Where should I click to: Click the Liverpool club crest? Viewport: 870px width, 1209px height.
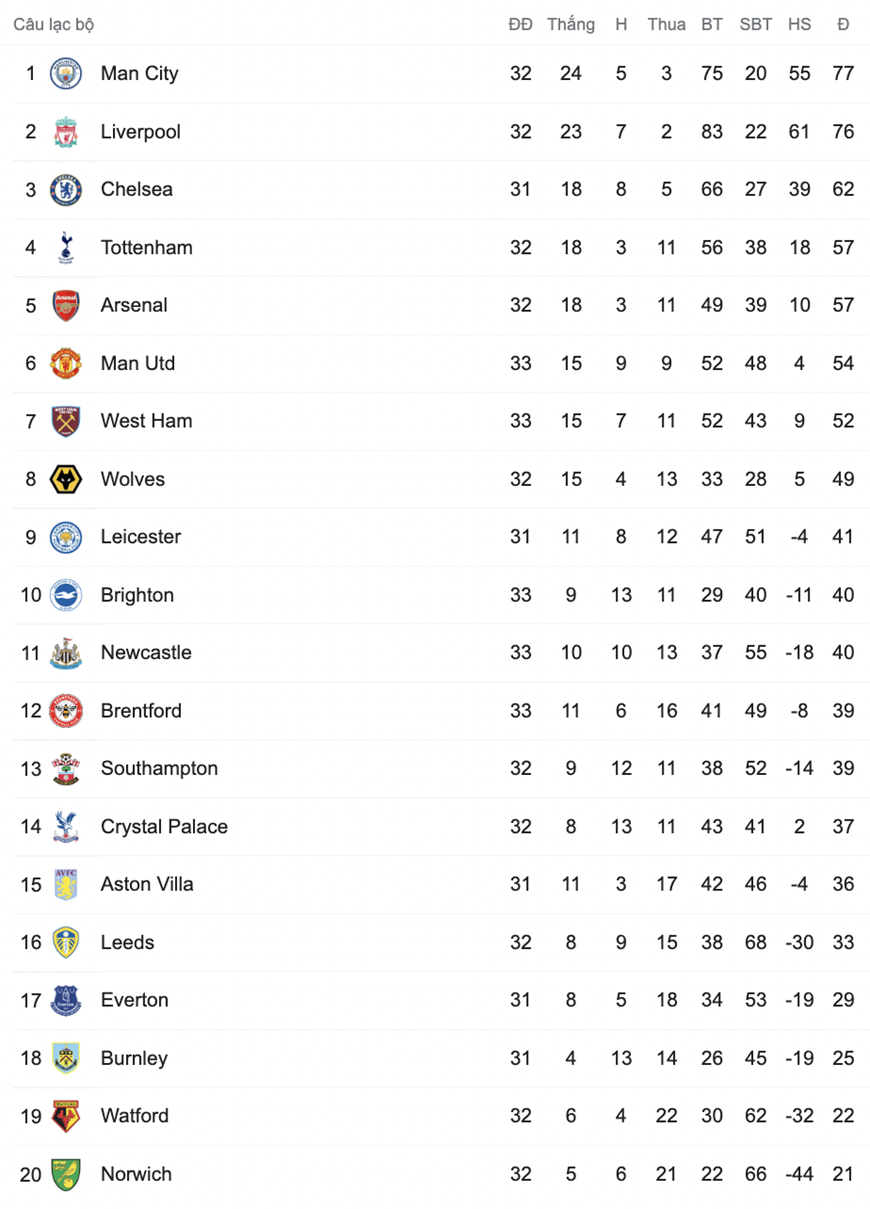[66, 131]
